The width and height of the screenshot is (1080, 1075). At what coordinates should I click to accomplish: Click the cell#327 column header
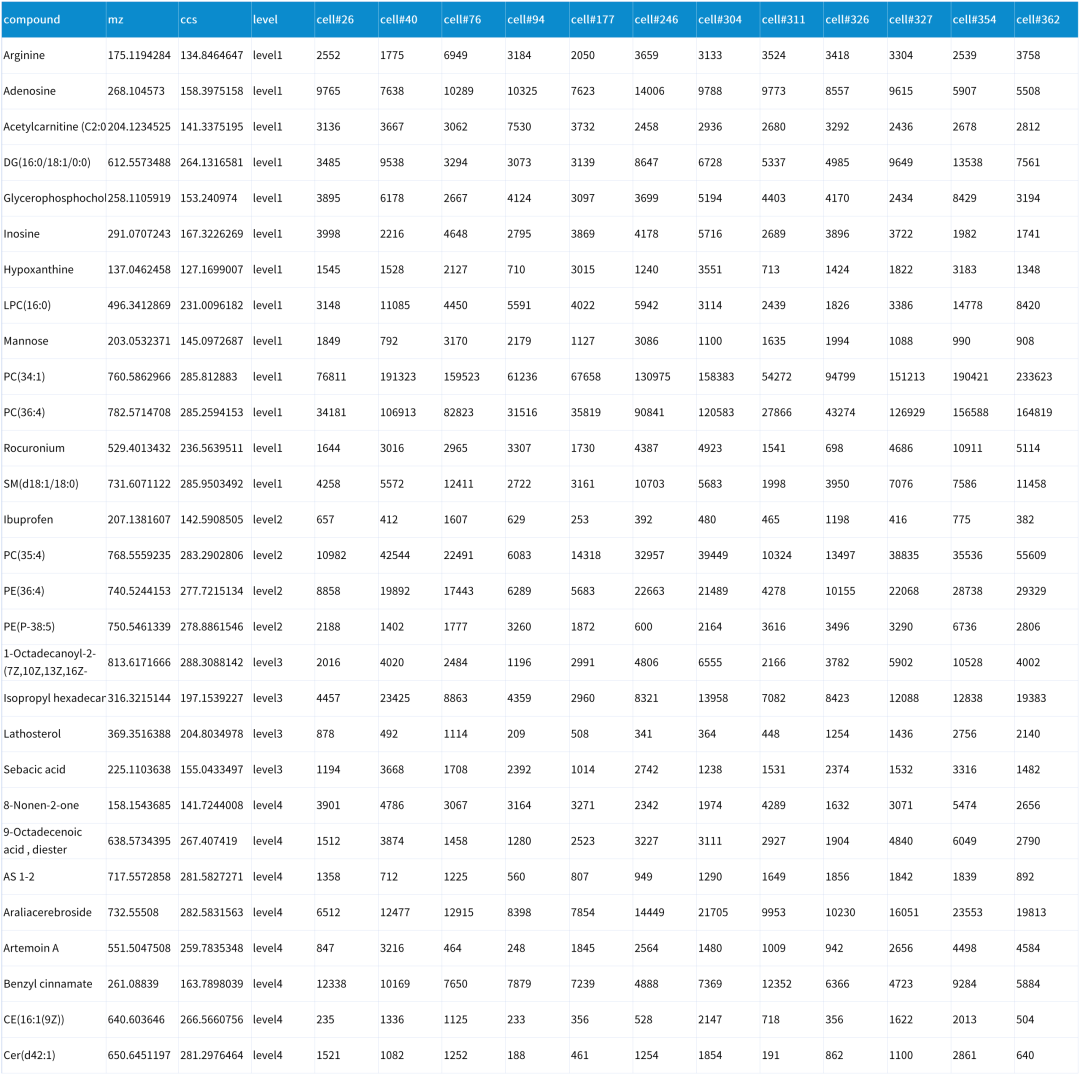(x=919, y=19)
